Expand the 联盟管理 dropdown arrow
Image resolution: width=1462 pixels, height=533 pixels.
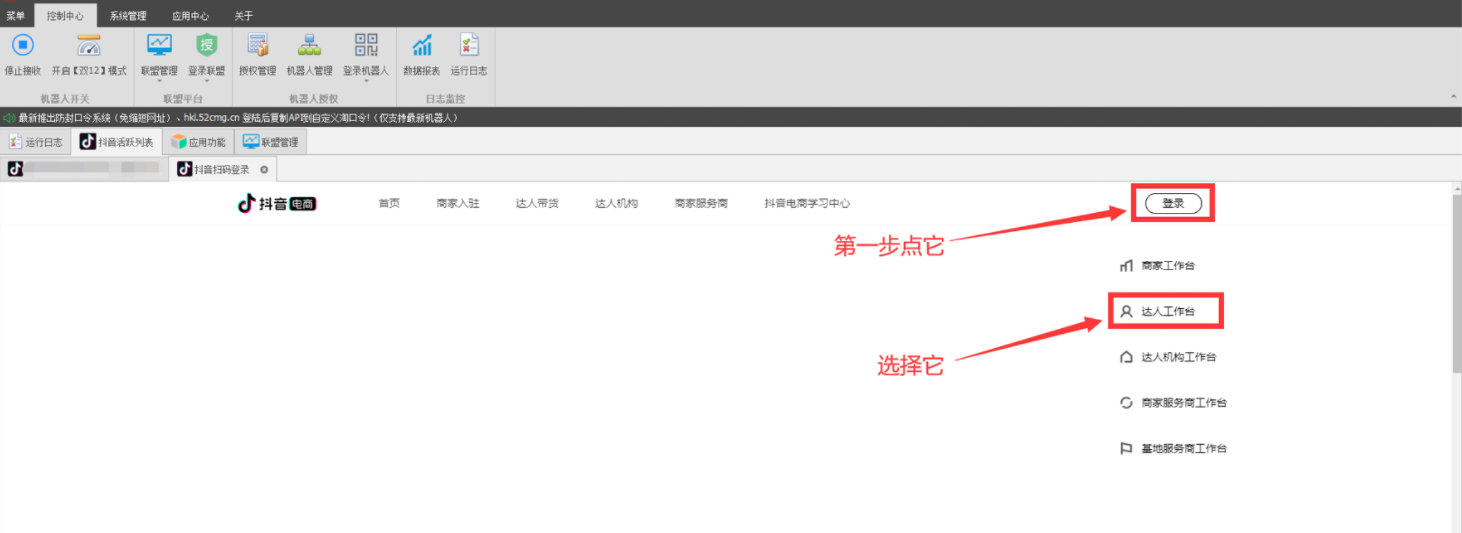[159, 81]
